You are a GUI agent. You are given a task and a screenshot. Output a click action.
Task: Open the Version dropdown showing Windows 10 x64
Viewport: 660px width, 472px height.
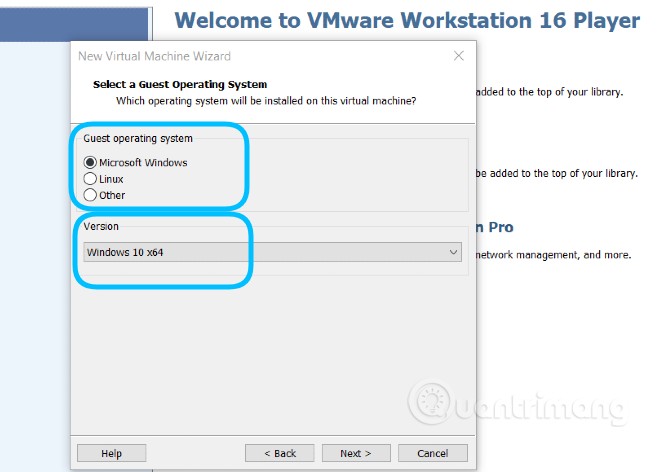272,252
